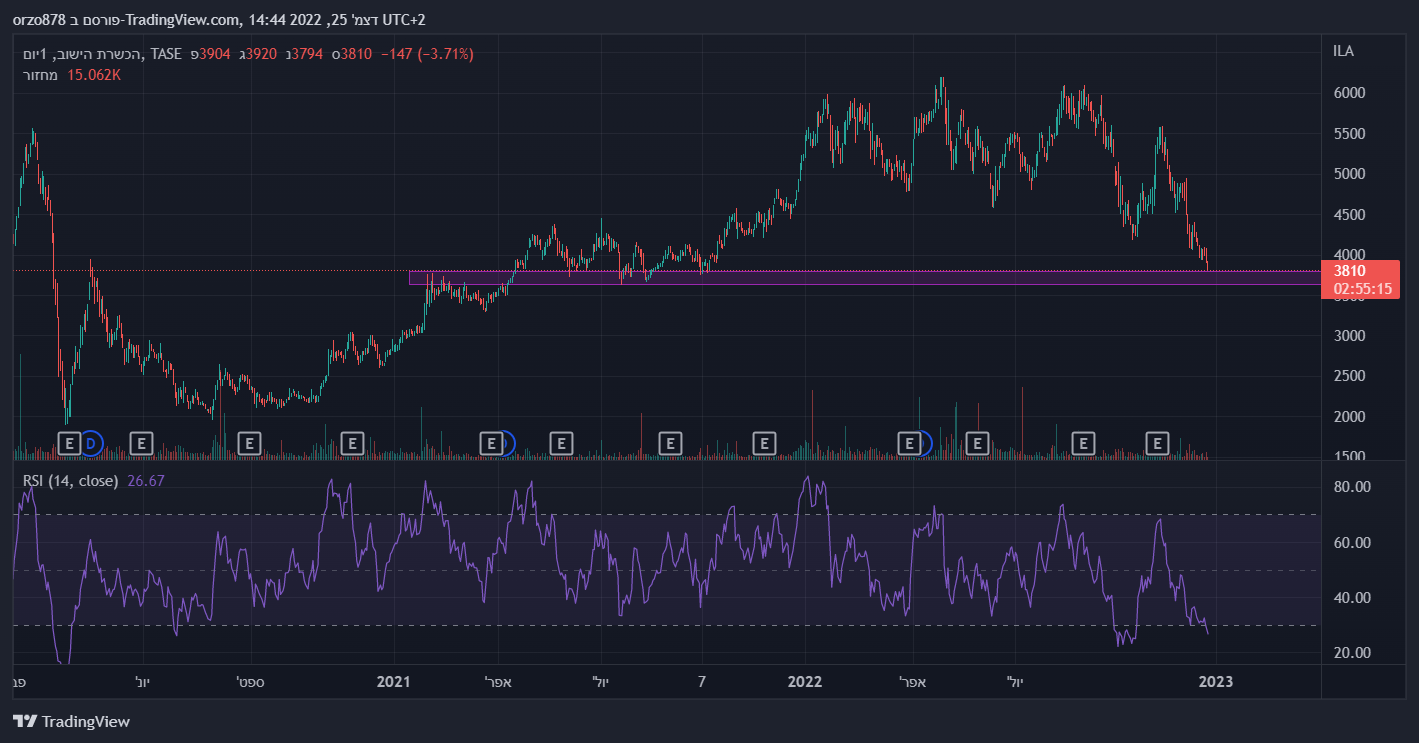
Task: Click the 6000 price axis label
Action: click(1350, 93)
